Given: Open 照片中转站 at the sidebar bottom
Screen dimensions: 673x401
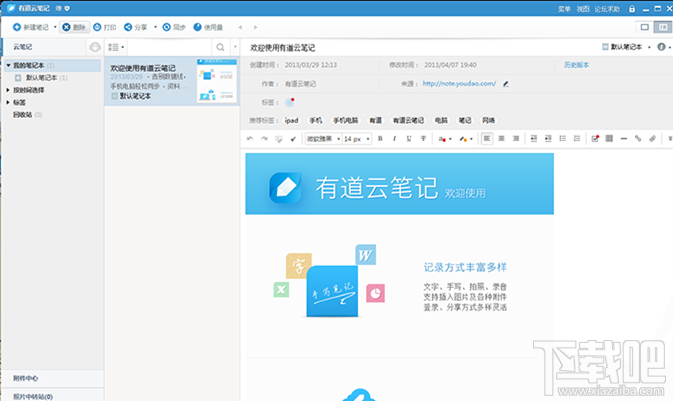Looking at the screenshot, I should point(33,396).
